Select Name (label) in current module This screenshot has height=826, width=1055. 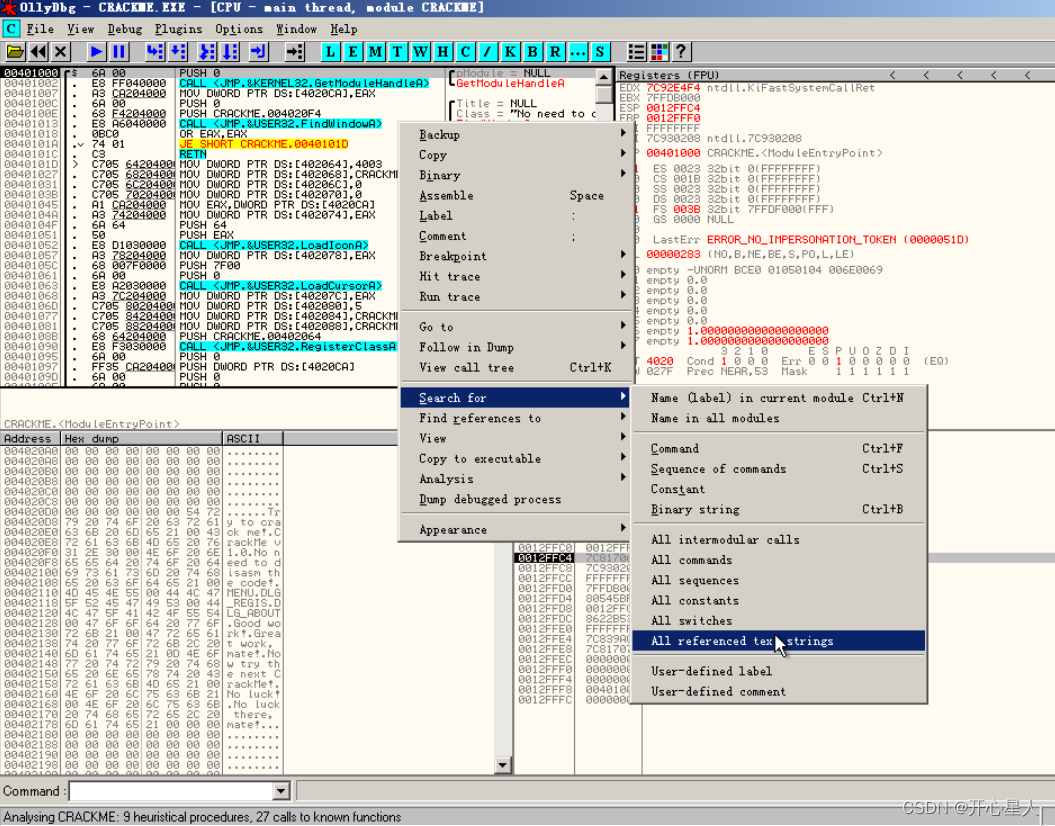coord(778,398)
